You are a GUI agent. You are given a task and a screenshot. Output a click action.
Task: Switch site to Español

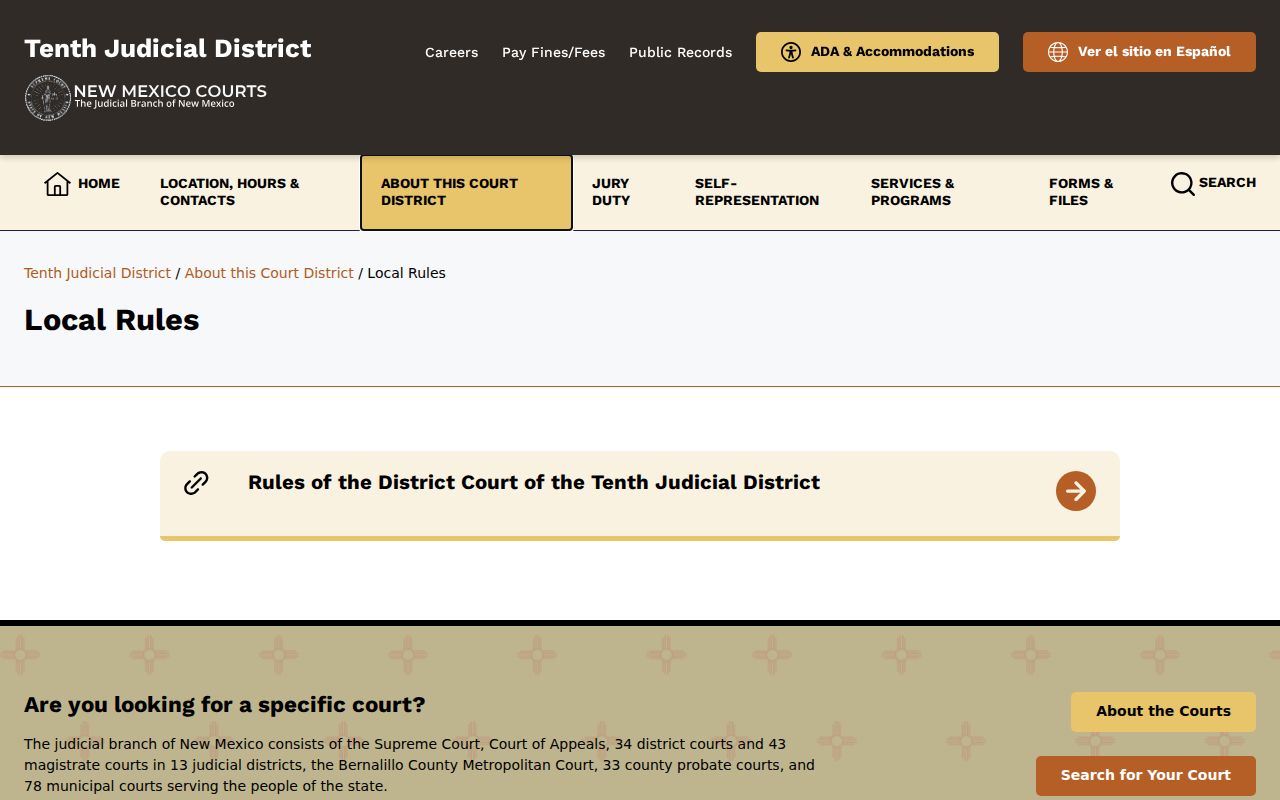(1139, 52)
